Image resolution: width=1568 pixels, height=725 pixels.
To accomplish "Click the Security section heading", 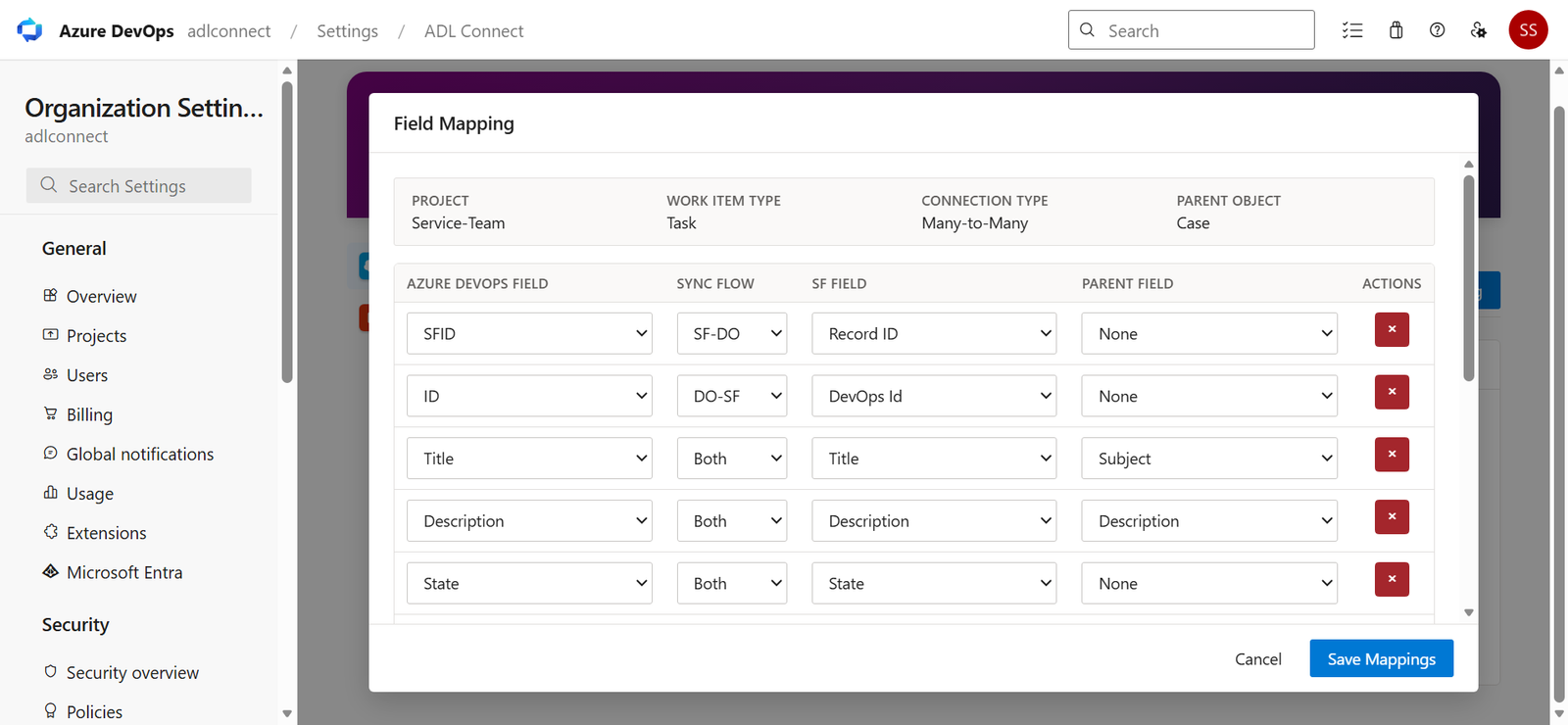I will (x=75, y=624).
